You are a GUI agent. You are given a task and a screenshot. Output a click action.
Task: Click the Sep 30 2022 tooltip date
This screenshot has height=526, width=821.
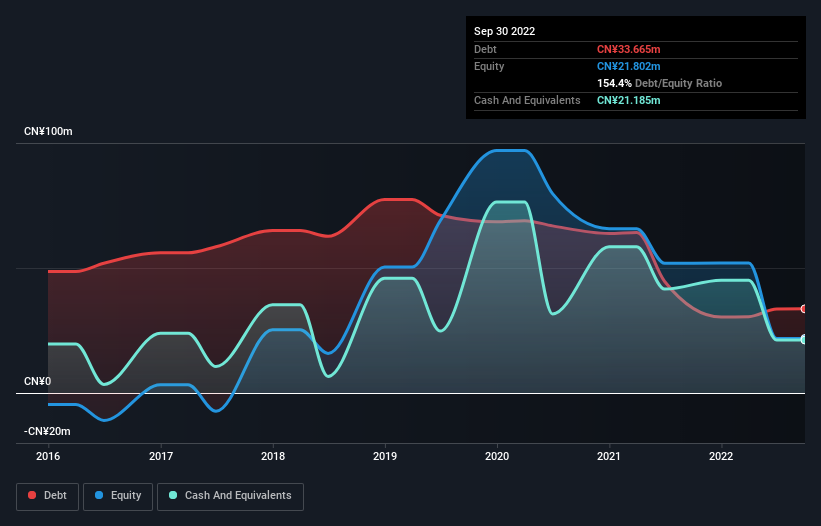point(504,31)
